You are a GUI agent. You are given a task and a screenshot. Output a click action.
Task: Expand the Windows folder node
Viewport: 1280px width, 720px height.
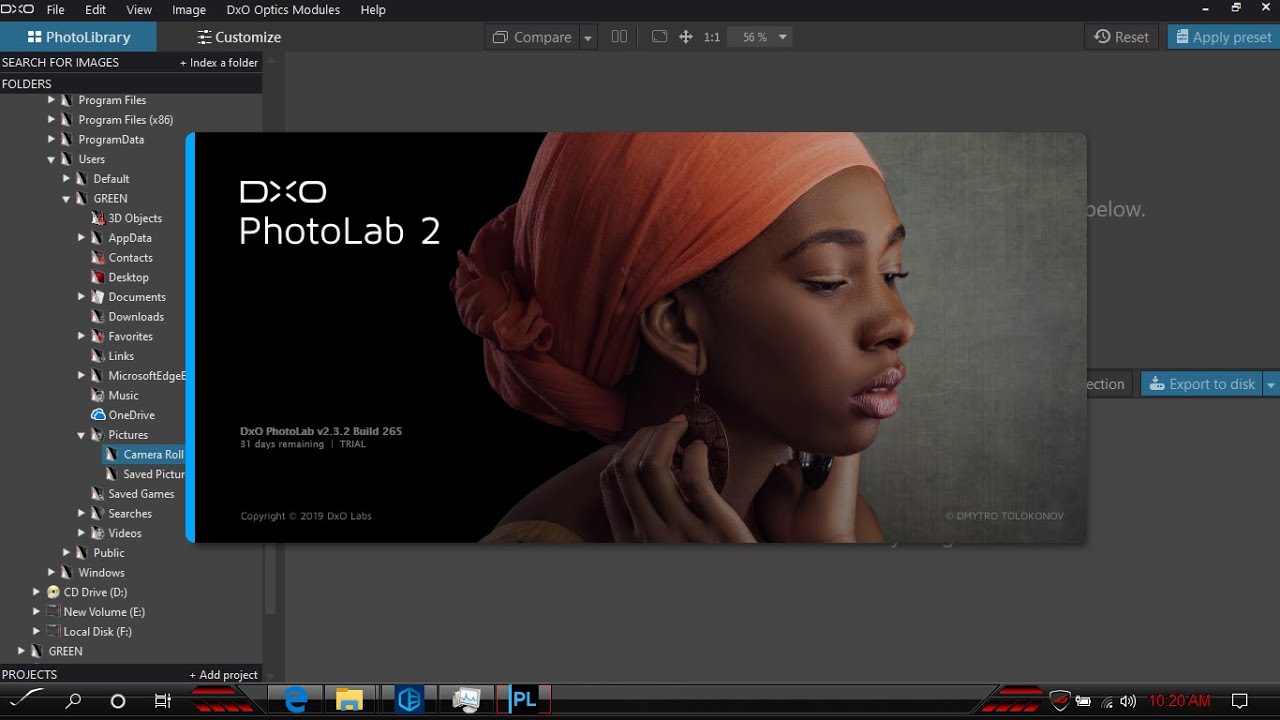[51, 573]
